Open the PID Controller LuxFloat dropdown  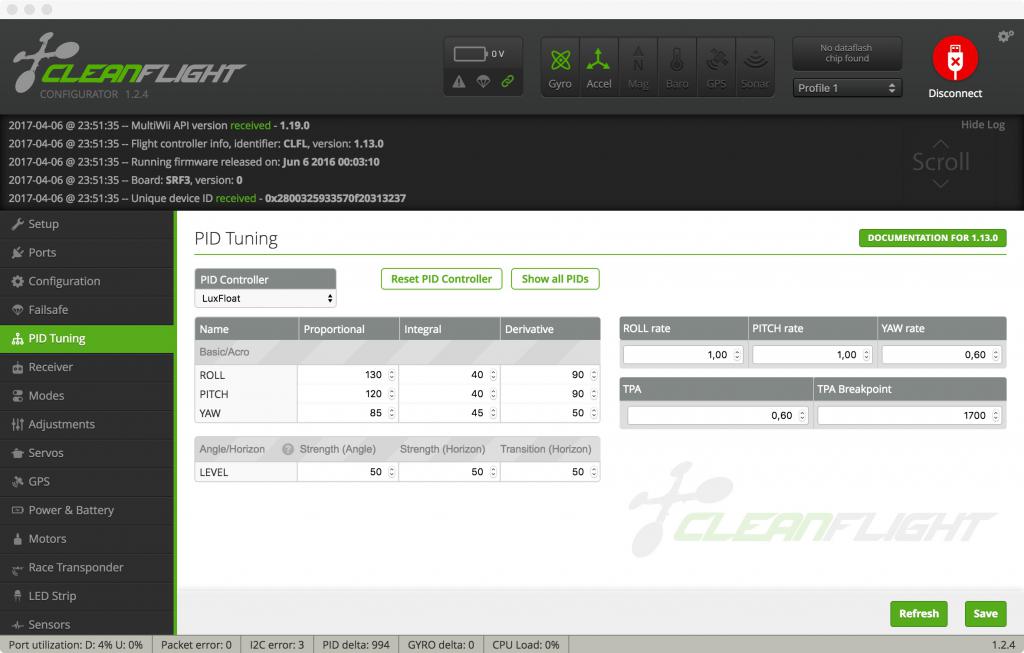(x=265, y=298)
